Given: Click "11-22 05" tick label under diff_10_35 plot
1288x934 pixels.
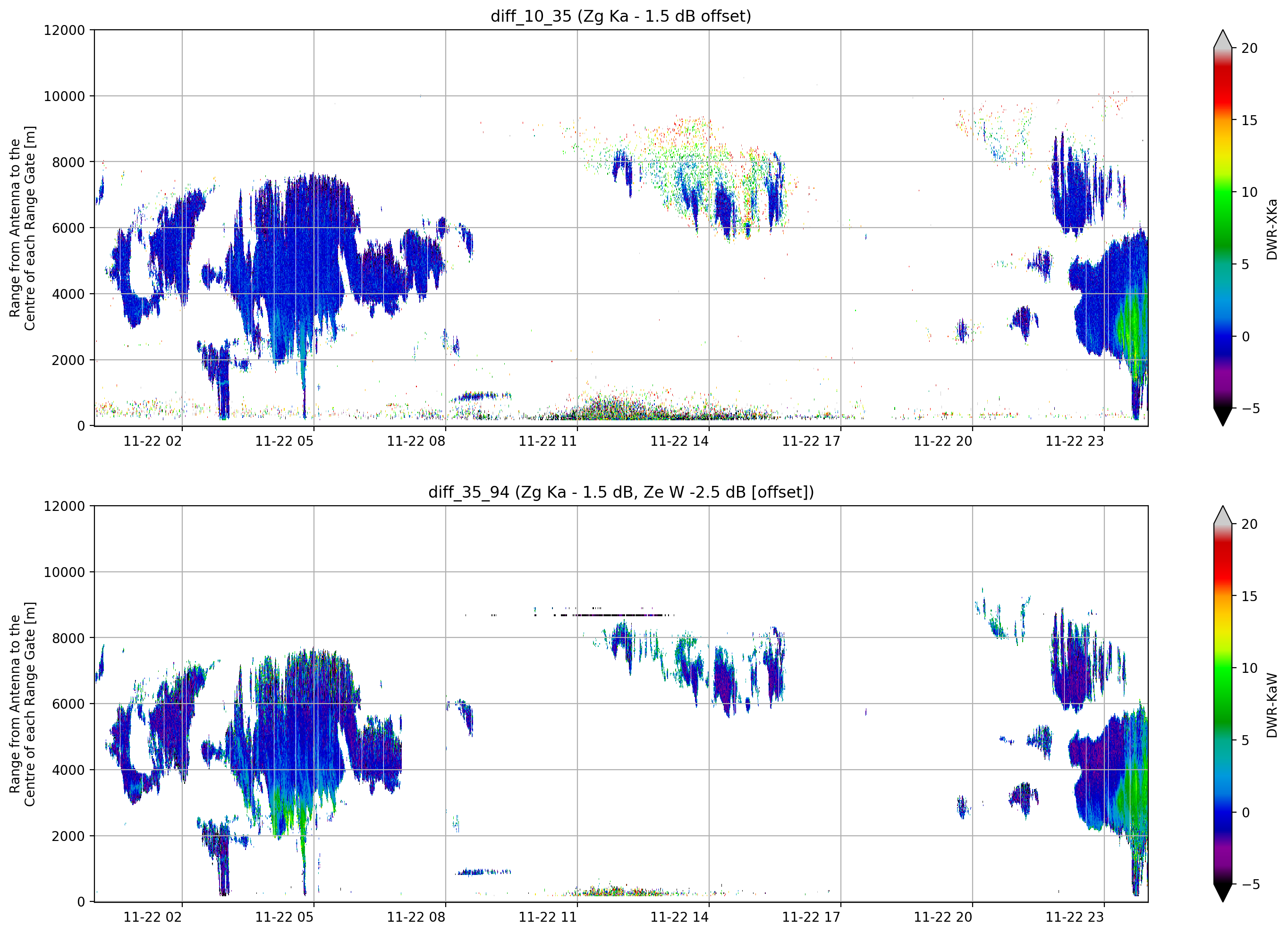Looking at the screenshot, I should pyautogui.click(x=284, y=442).
